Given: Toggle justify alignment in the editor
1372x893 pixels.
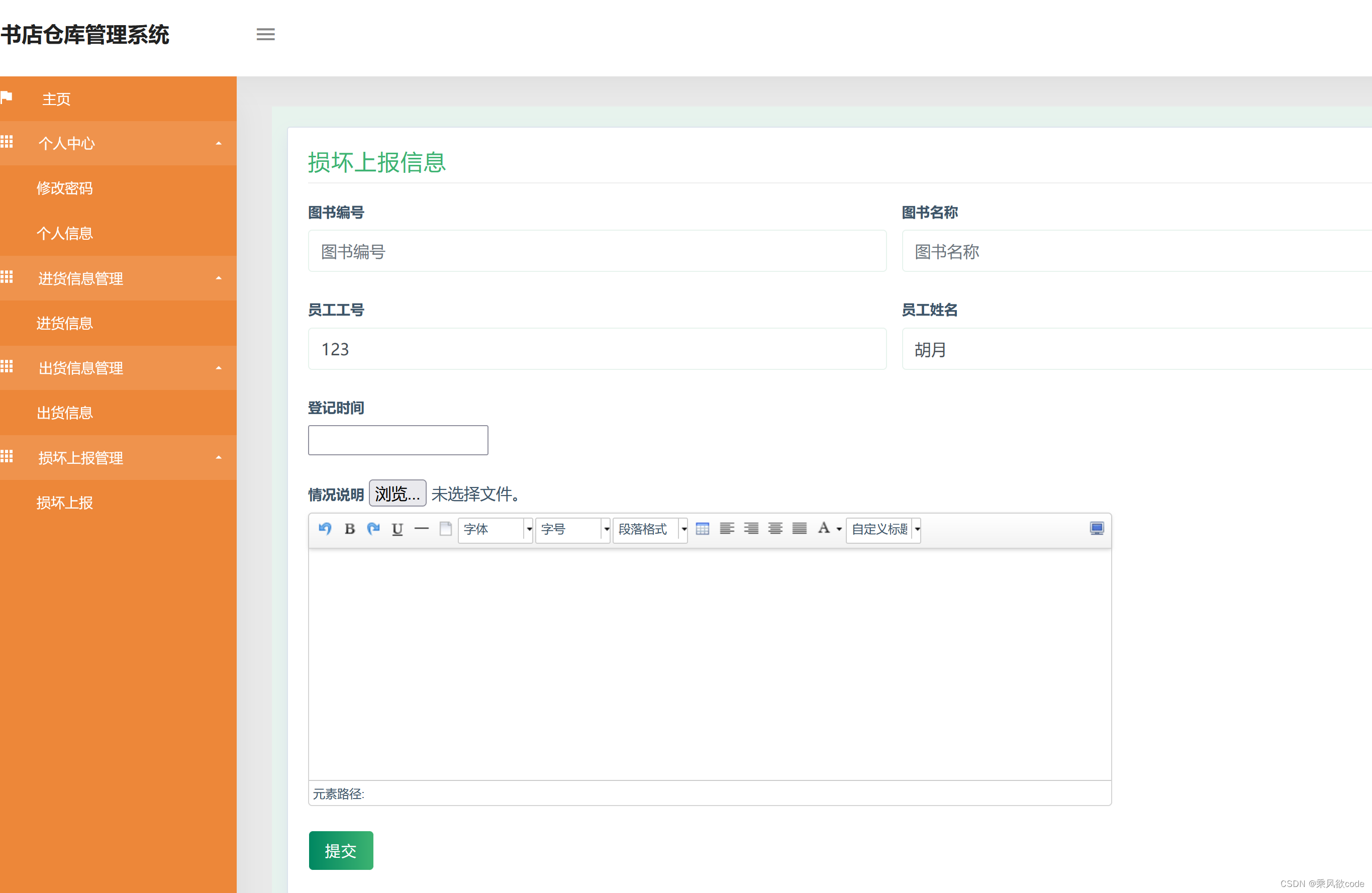Looking at the screenshot, I should (x=799, y=529).
